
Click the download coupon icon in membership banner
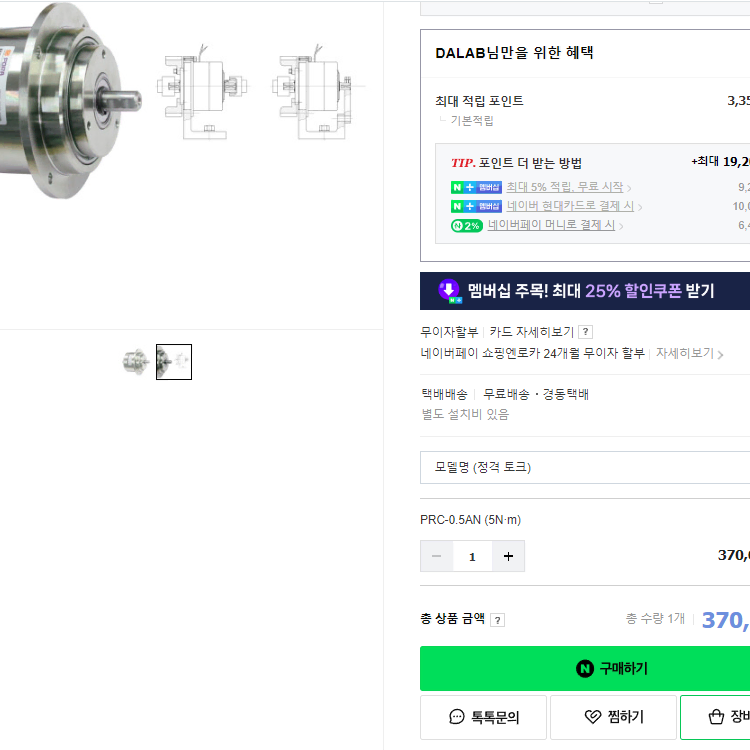click(x=449, y=290)
